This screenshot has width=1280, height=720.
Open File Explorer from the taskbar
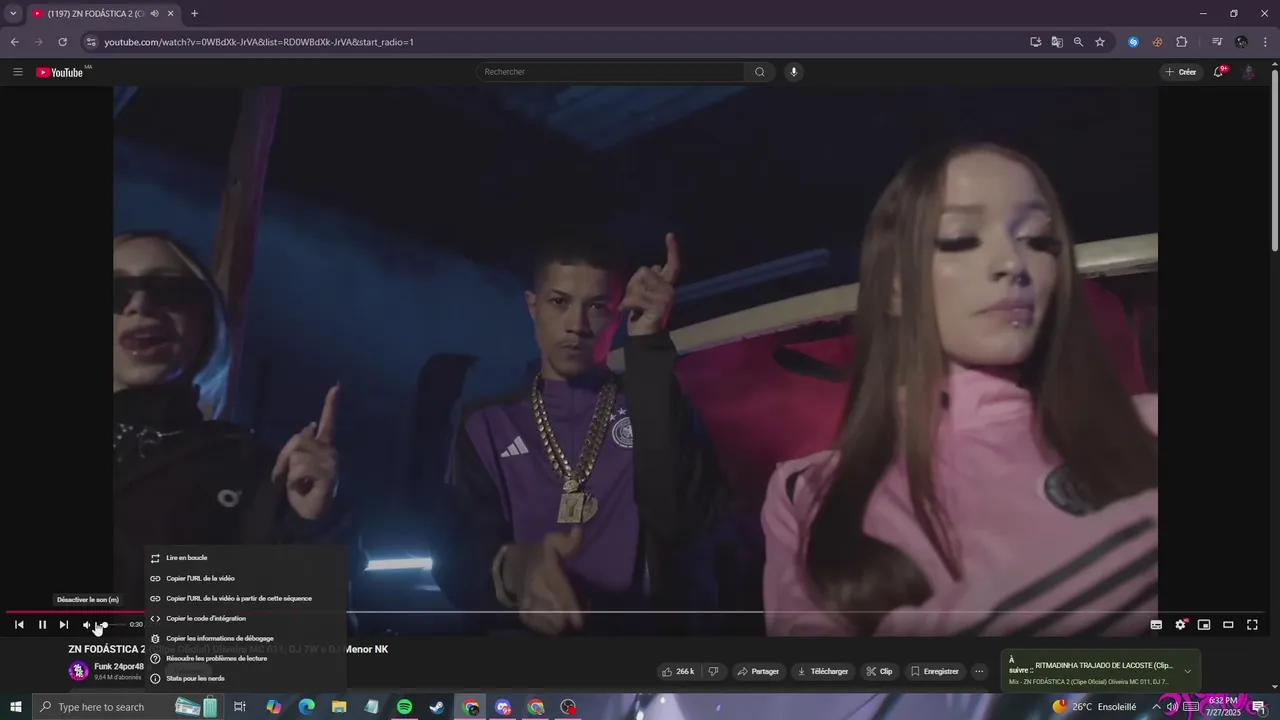(x=339, y=707)
